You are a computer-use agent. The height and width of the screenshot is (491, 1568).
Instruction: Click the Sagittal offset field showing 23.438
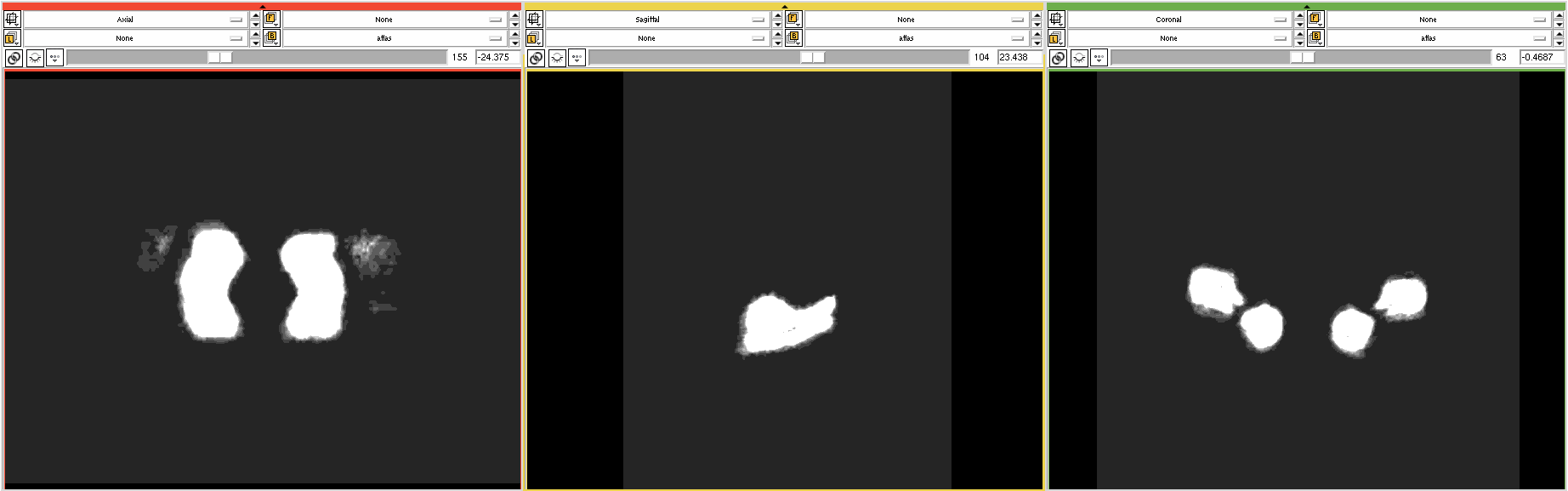(1018, 58)
